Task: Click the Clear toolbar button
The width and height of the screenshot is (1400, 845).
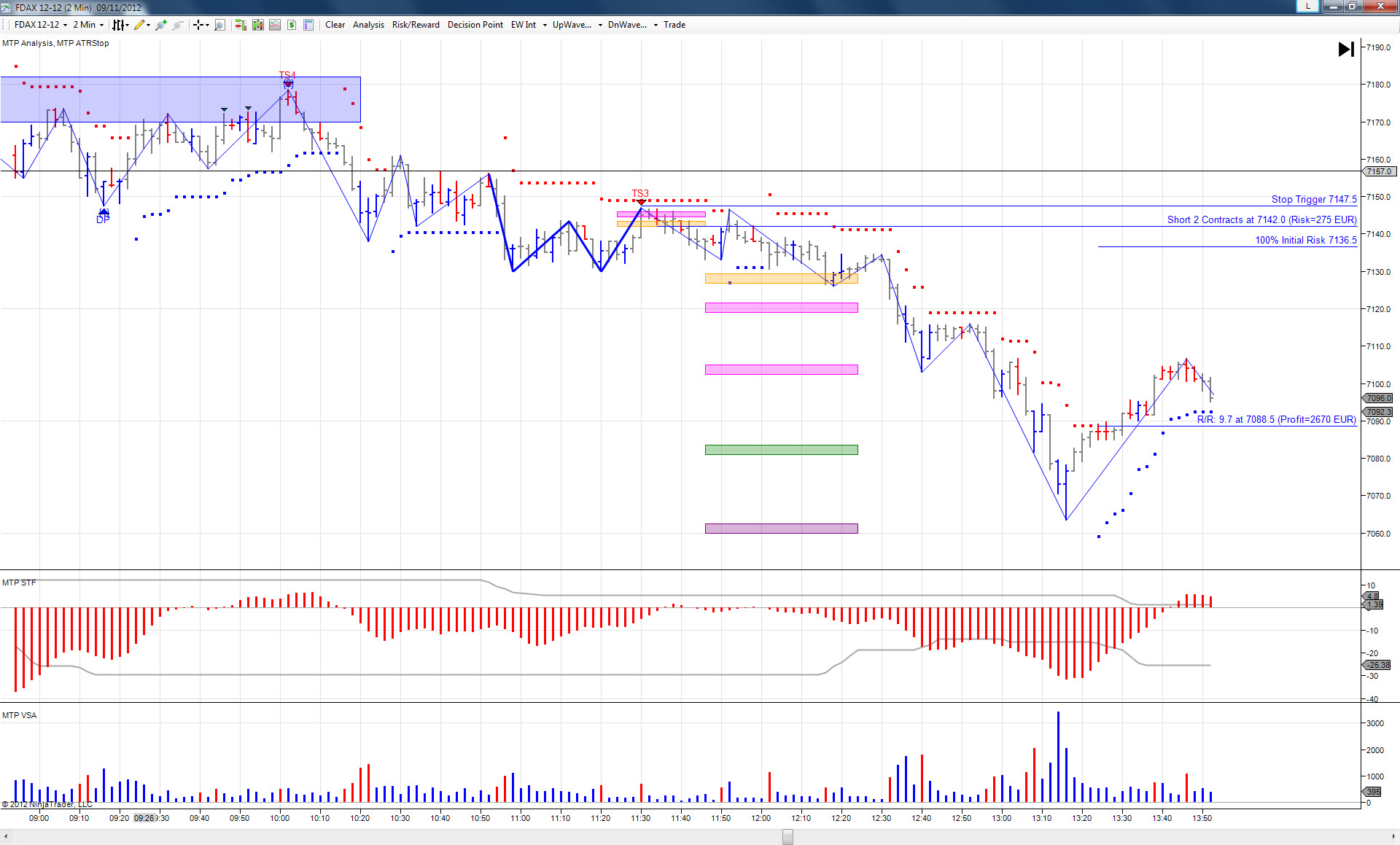Action: [335, 25]
